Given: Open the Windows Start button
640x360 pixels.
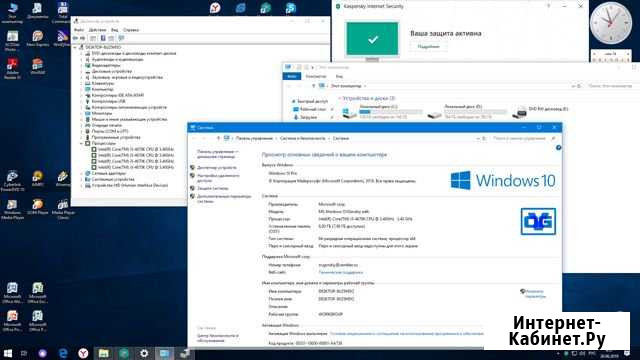Looking at the screenshot, I should pyautogui.click(x=8, y=353).
